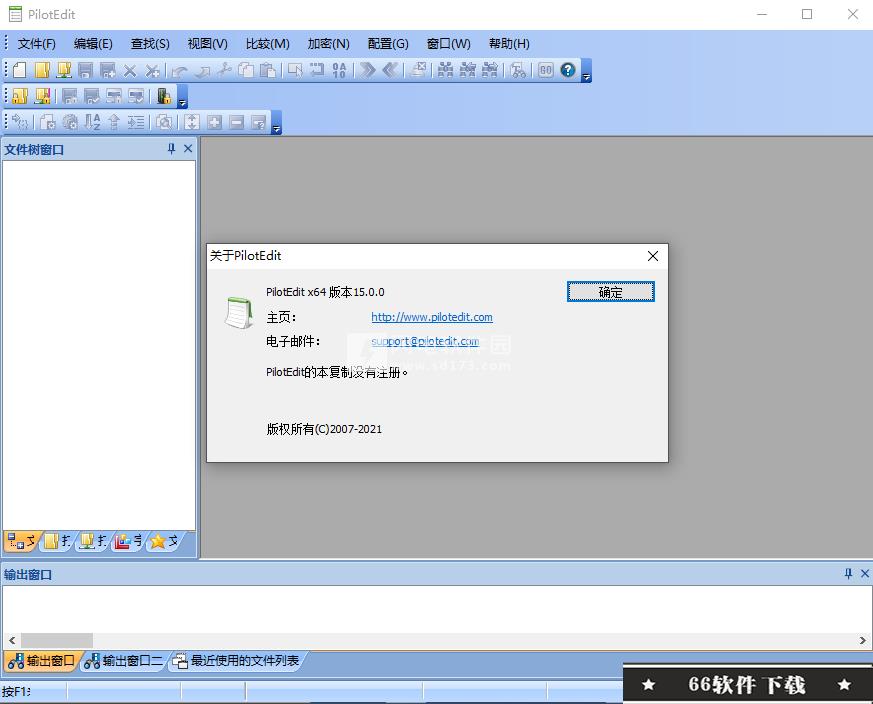Click the Close All files icon
873x704 pixels.
pyautogui.click(x=152, y=71)
